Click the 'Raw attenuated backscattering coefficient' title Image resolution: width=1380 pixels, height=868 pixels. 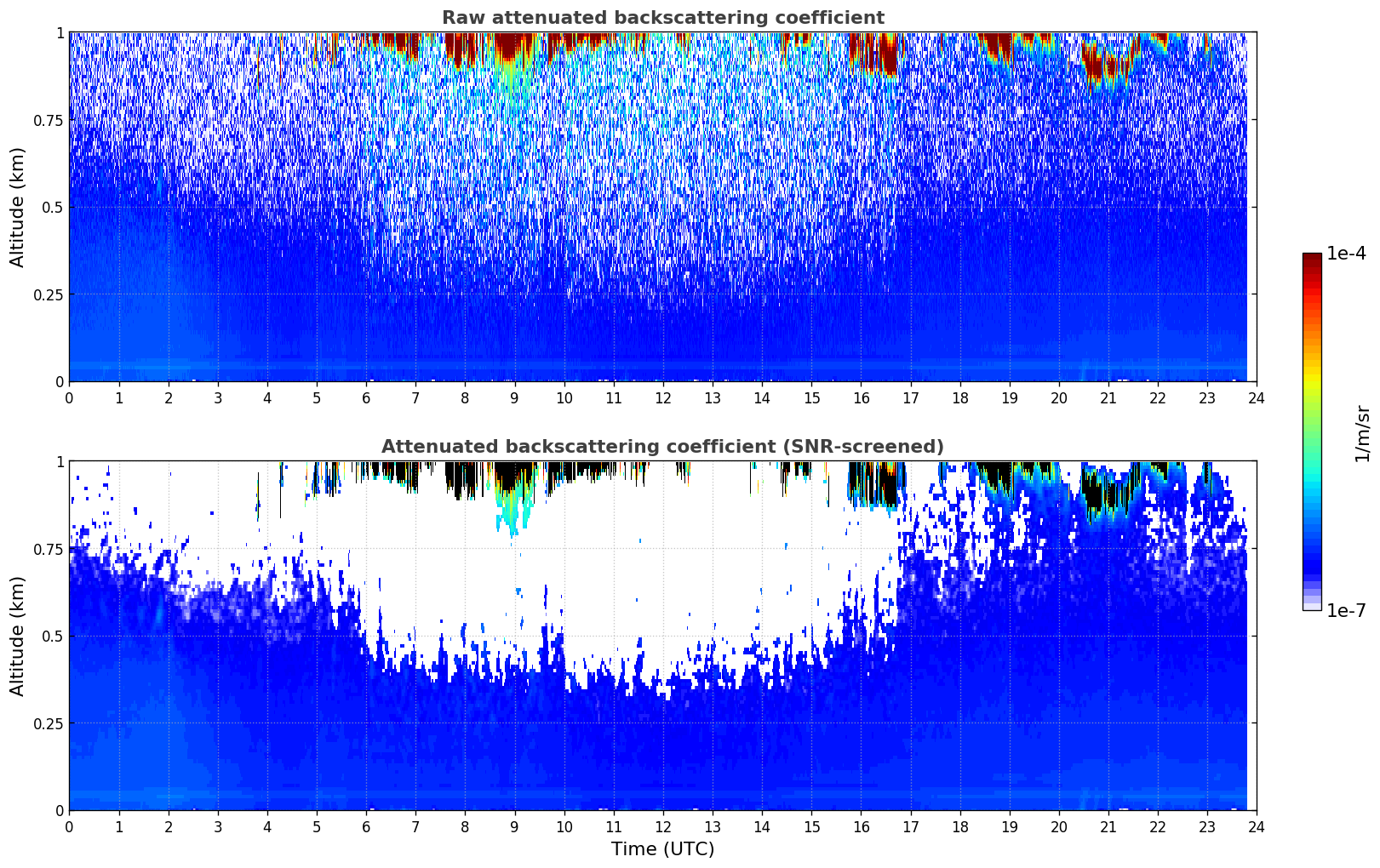coord(662,18)
